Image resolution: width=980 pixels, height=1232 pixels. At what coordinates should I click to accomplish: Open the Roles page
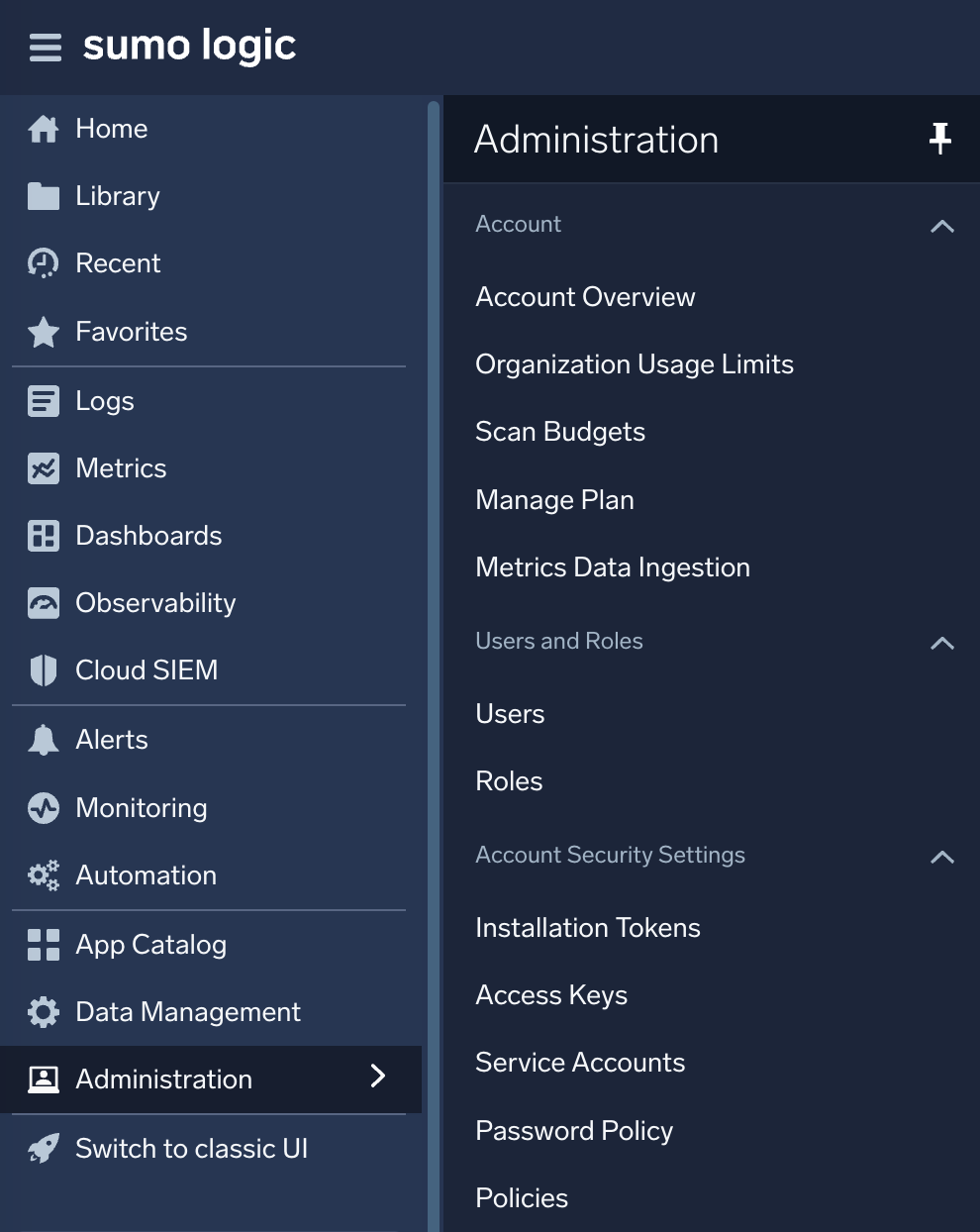pos(509,781)
